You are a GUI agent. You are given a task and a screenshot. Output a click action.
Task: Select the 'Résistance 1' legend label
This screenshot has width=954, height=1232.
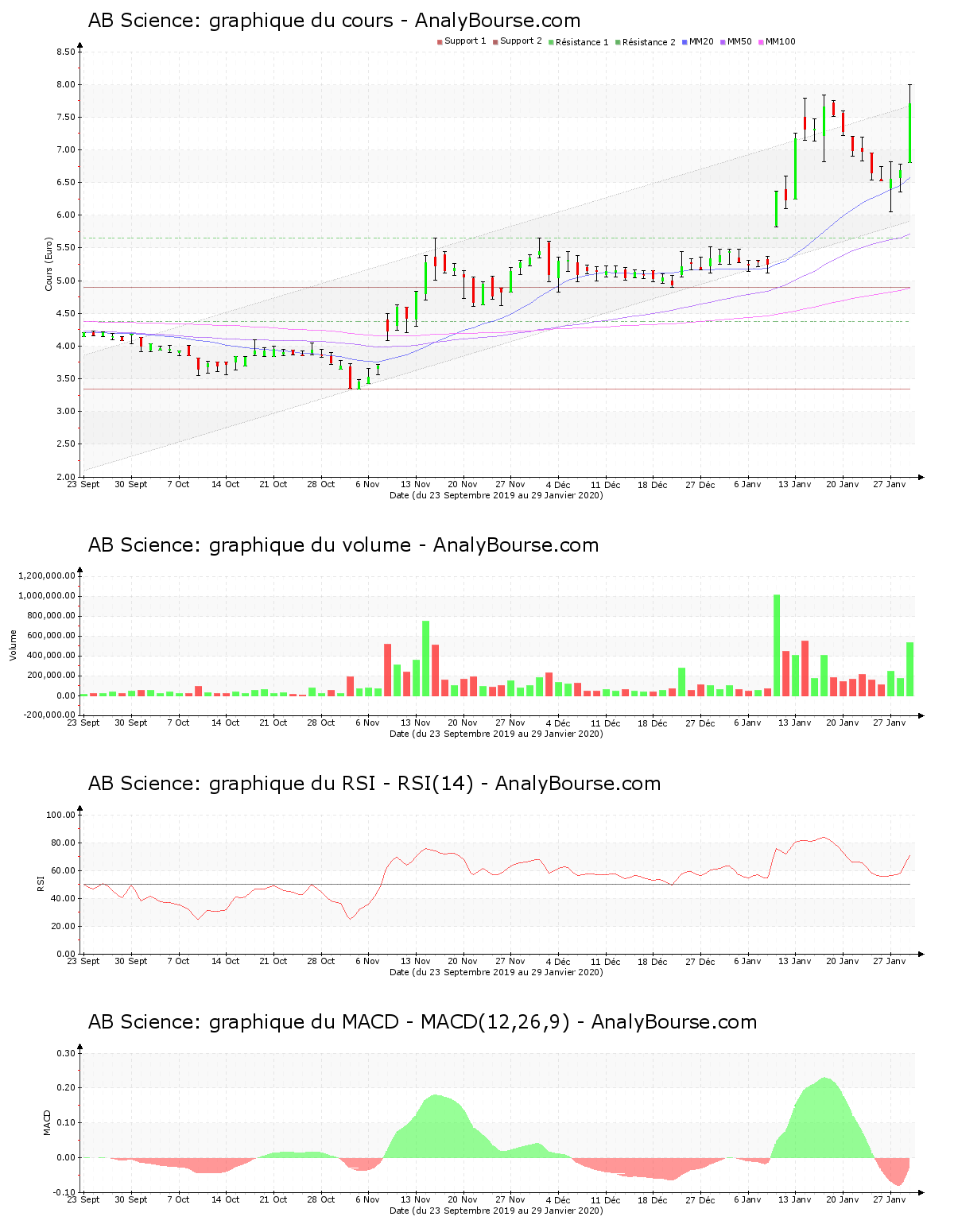click(582, 41)
